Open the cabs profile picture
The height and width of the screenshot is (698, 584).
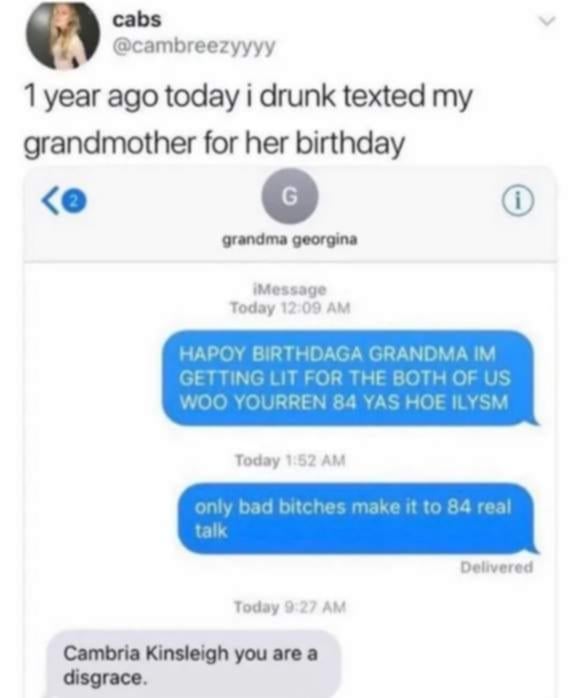tap(62, 36)
